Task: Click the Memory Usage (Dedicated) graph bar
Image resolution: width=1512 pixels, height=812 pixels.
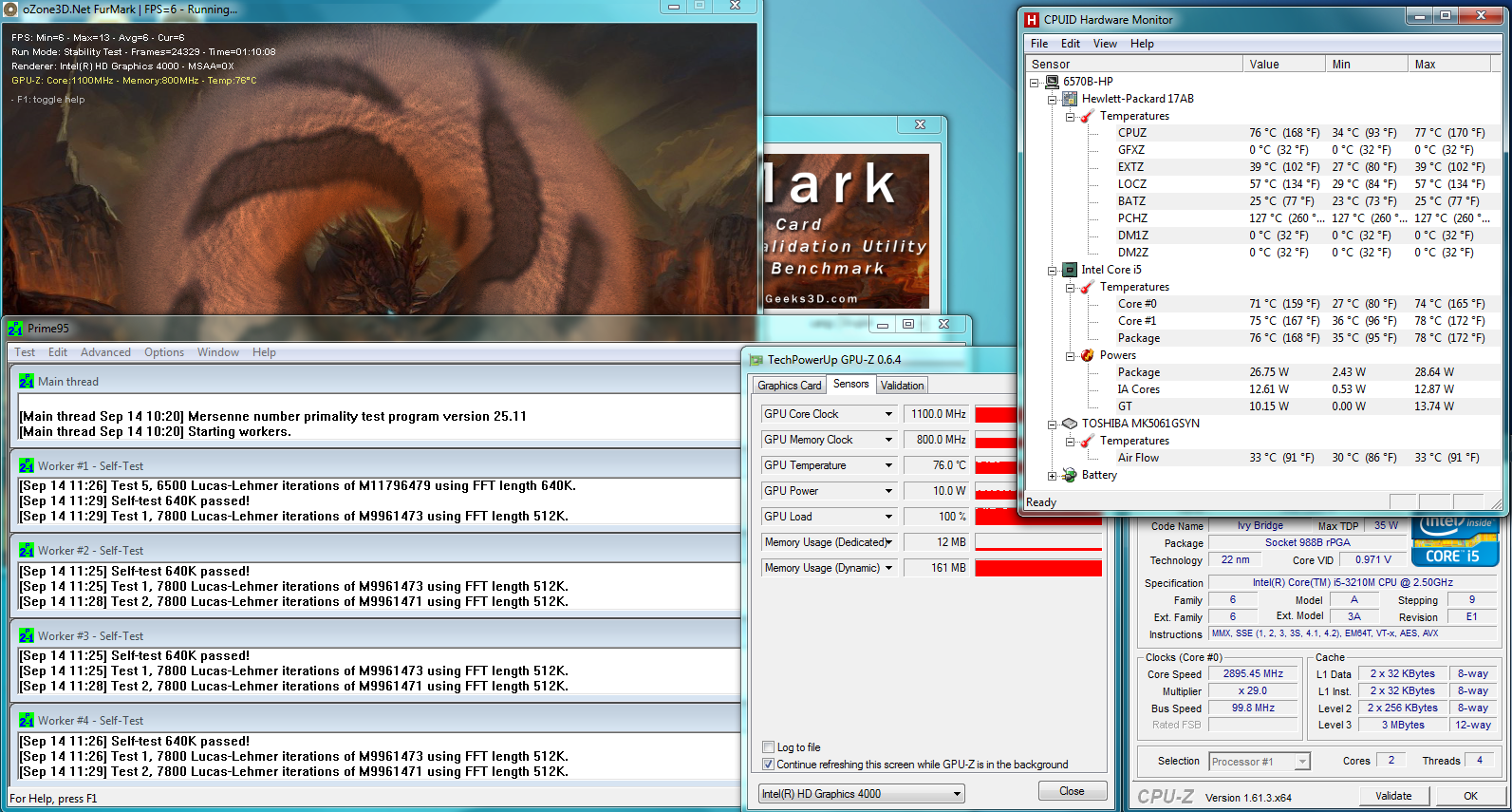Action: tap(1038, 542)
